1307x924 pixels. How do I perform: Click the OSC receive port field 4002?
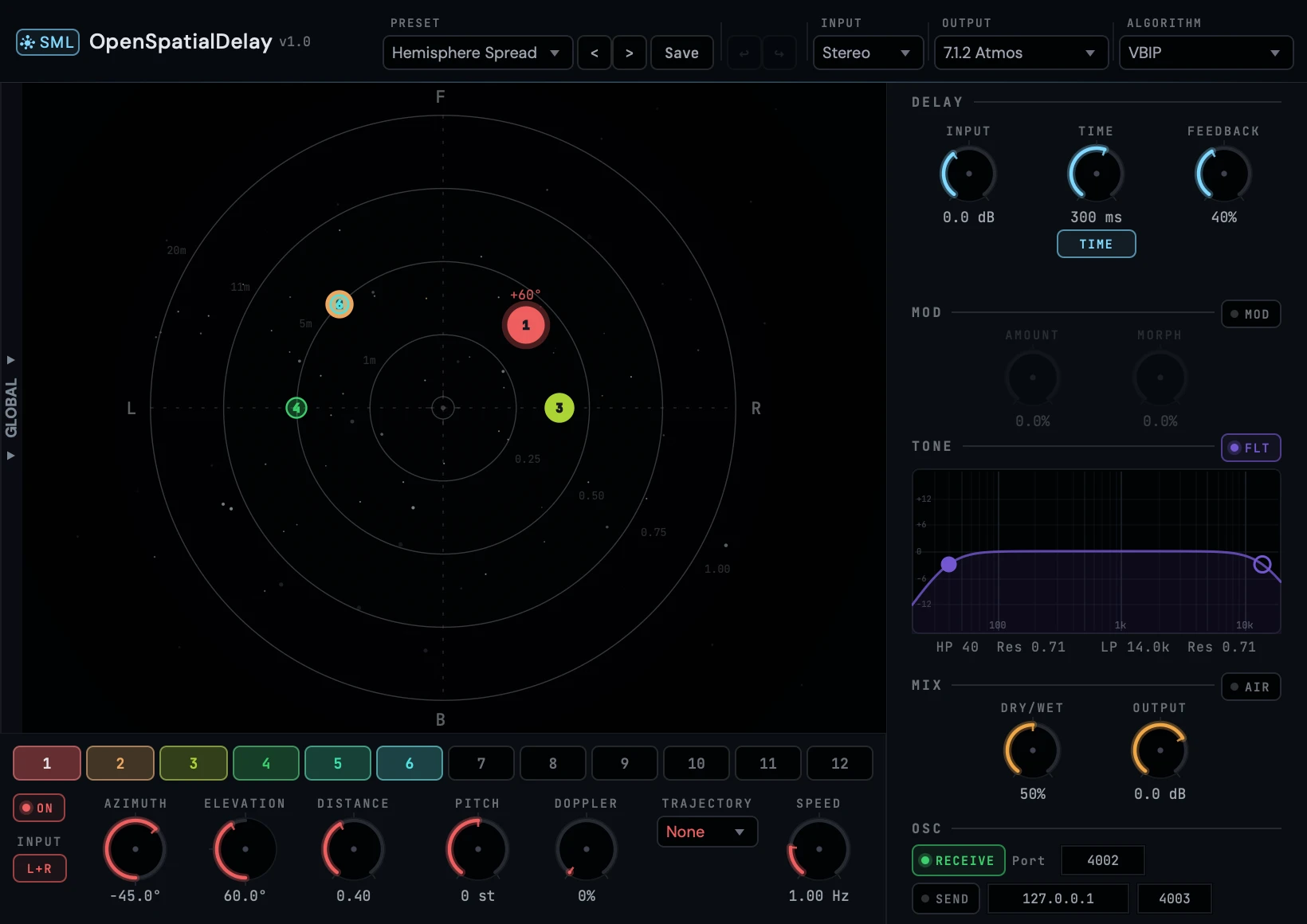1103,860
